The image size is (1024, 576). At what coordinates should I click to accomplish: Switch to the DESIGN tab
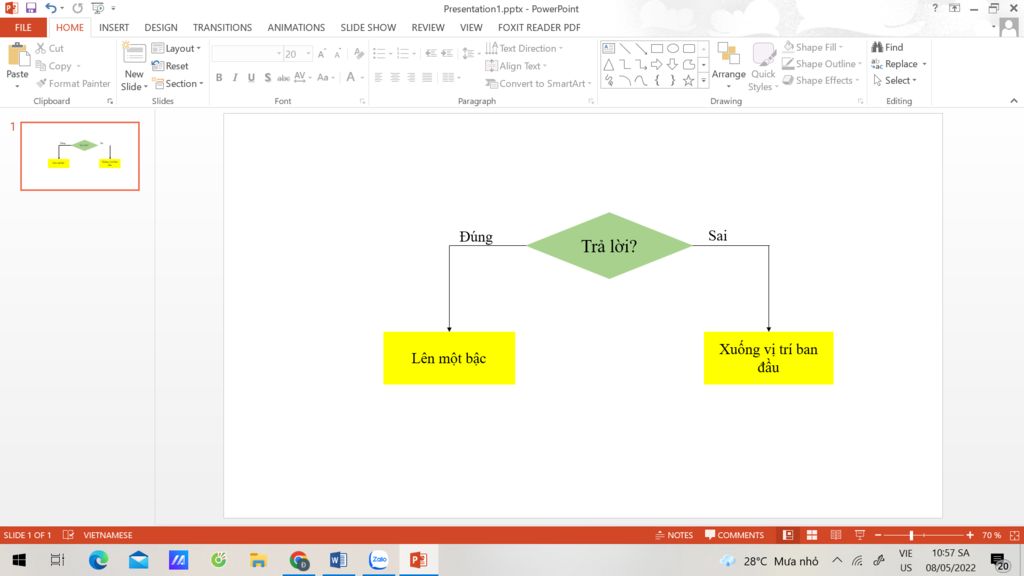(x=161, y=27)
